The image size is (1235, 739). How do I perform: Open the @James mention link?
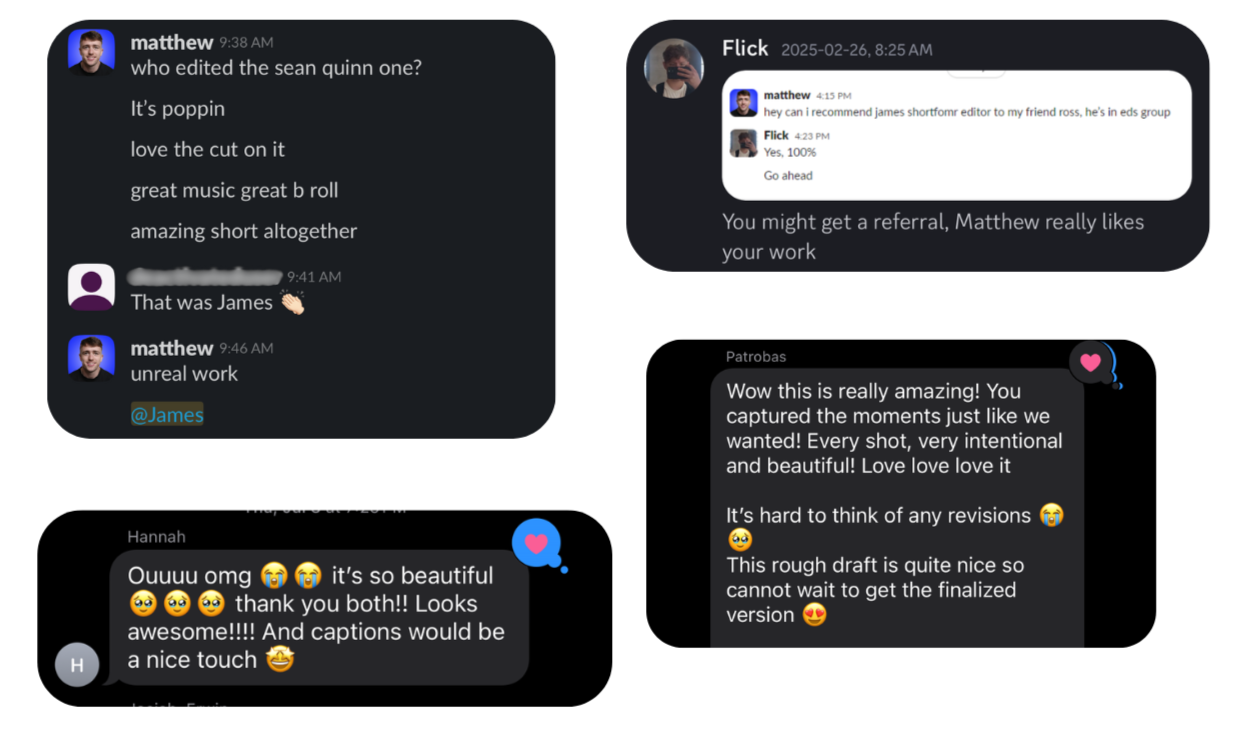pos(167,414)
